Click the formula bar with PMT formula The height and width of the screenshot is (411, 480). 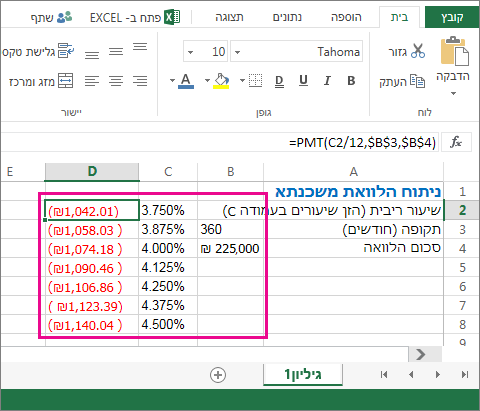point(220,142)
